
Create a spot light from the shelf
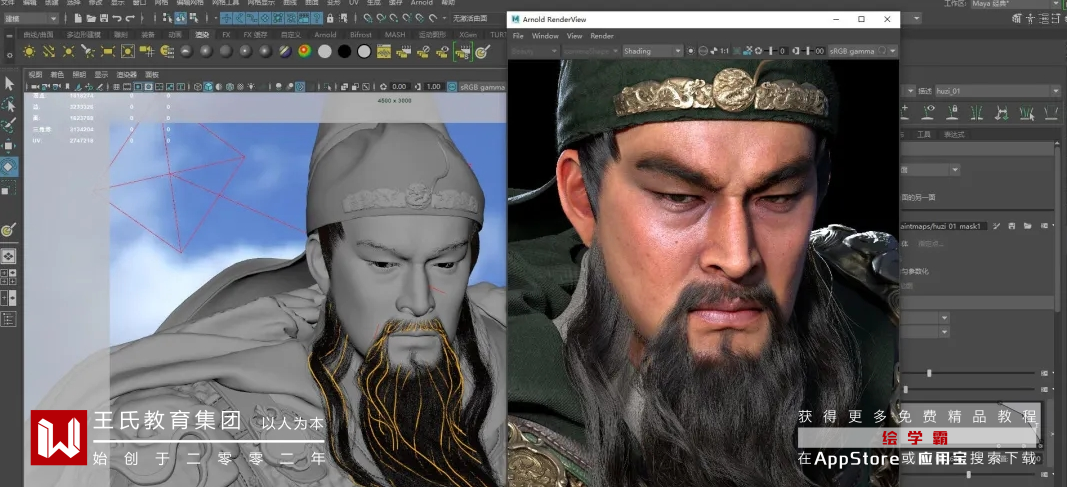[88, 51]
